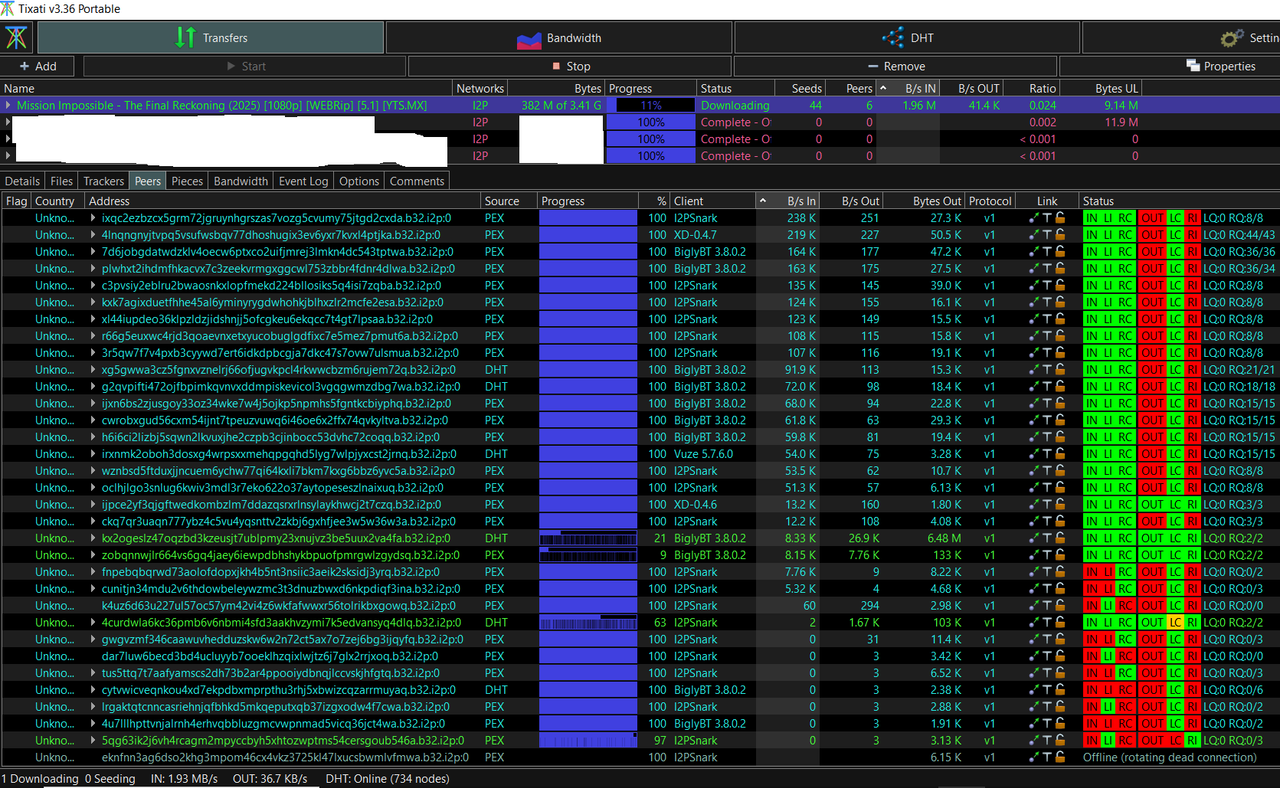Click the direction arrow icon in the ijxn6bs2zjusgoy row
The image size is (1280, 788).
coord(1034,403)
